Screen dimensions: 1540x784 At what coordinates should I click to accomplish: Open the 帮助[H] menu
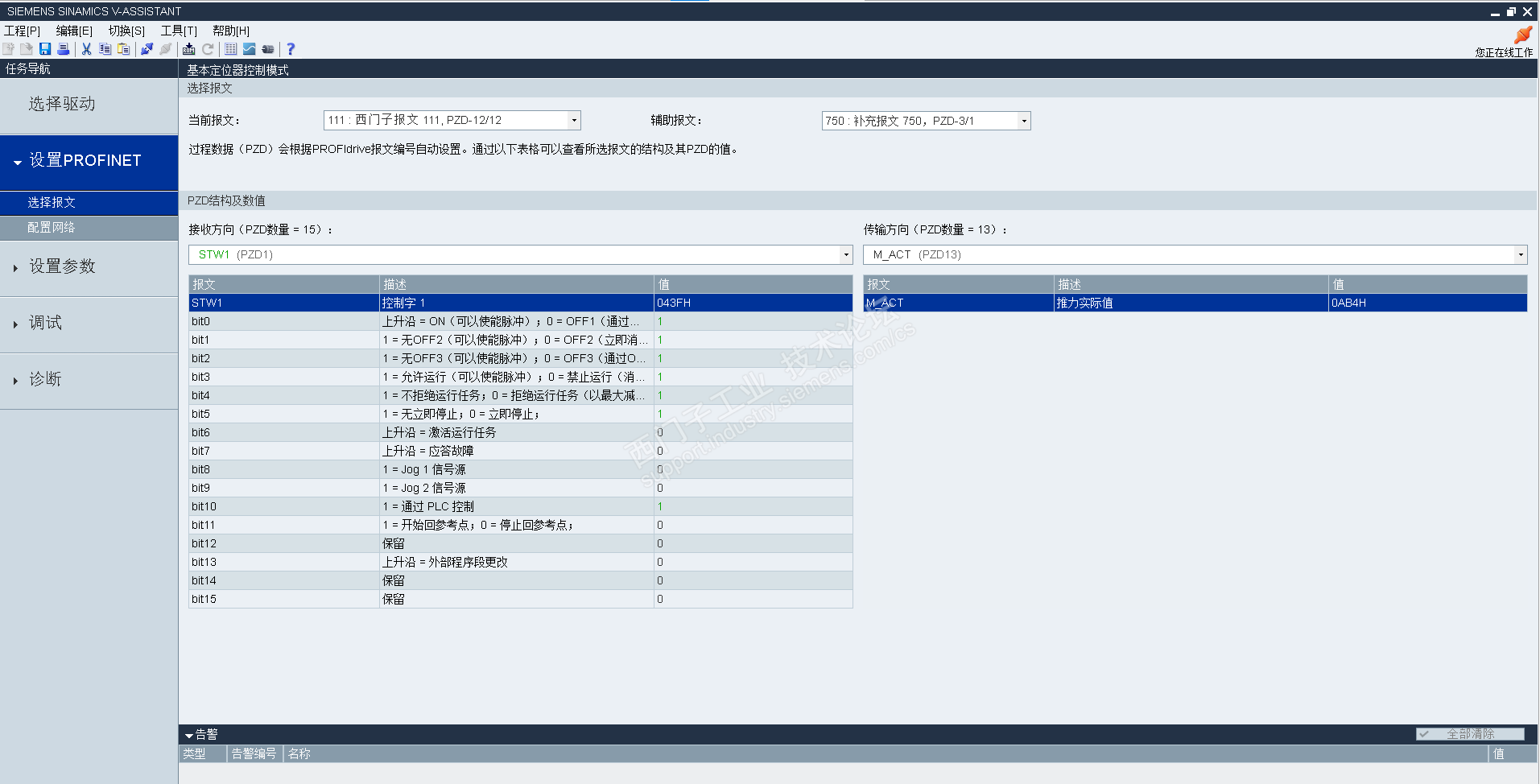click(x=231, y=31)
